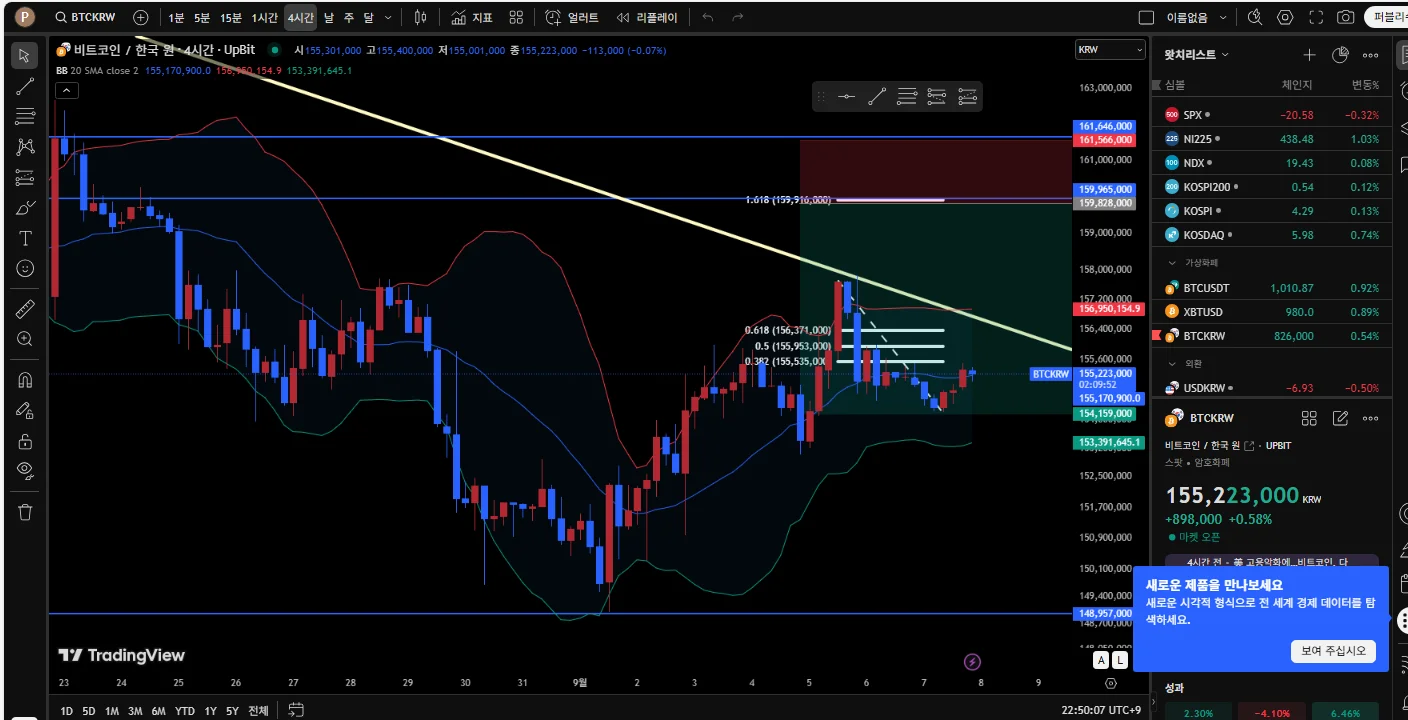The width and height of the screenshot is (1408, 720).
Task: Toggle lock all drawings
Action: 25,441
